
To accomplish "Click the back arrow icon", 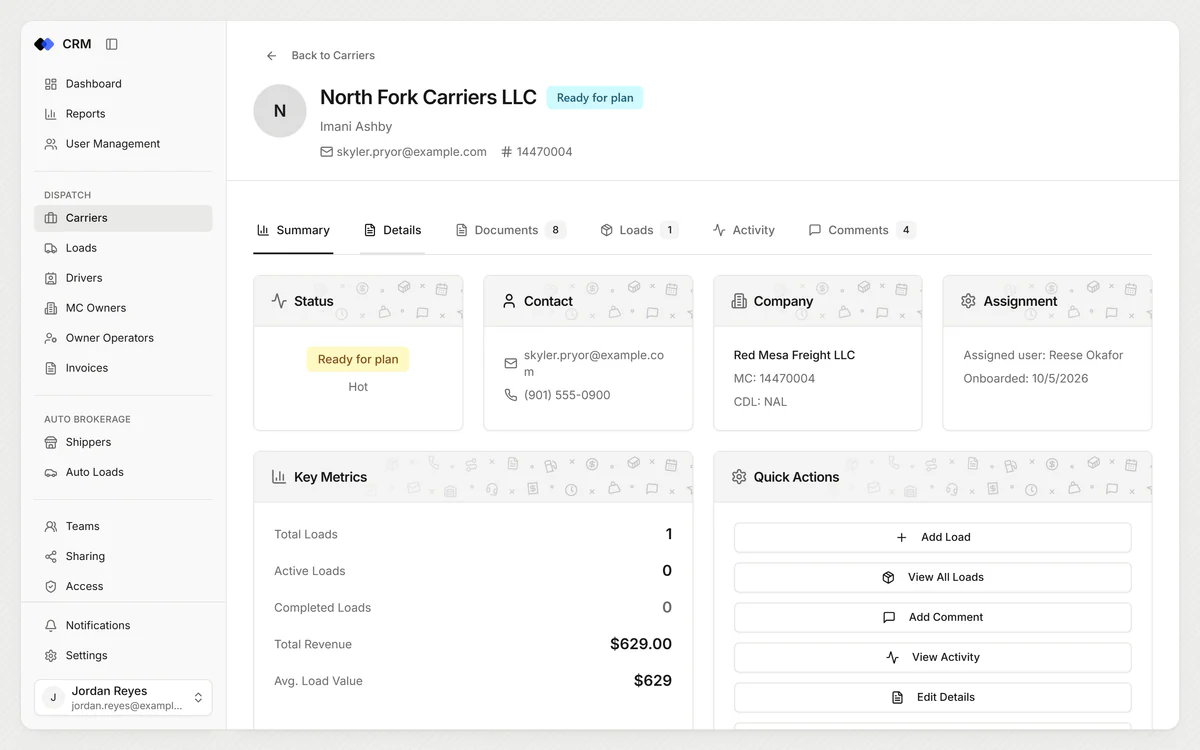I will [x=271, y=56].
